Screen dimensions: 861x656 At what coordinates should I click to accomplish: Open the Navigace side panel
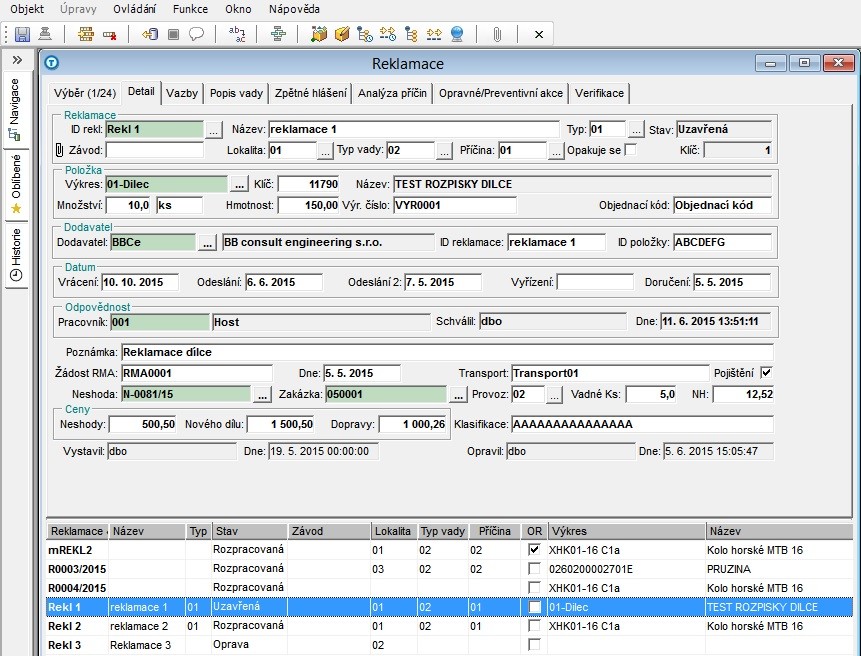[15, 109]
